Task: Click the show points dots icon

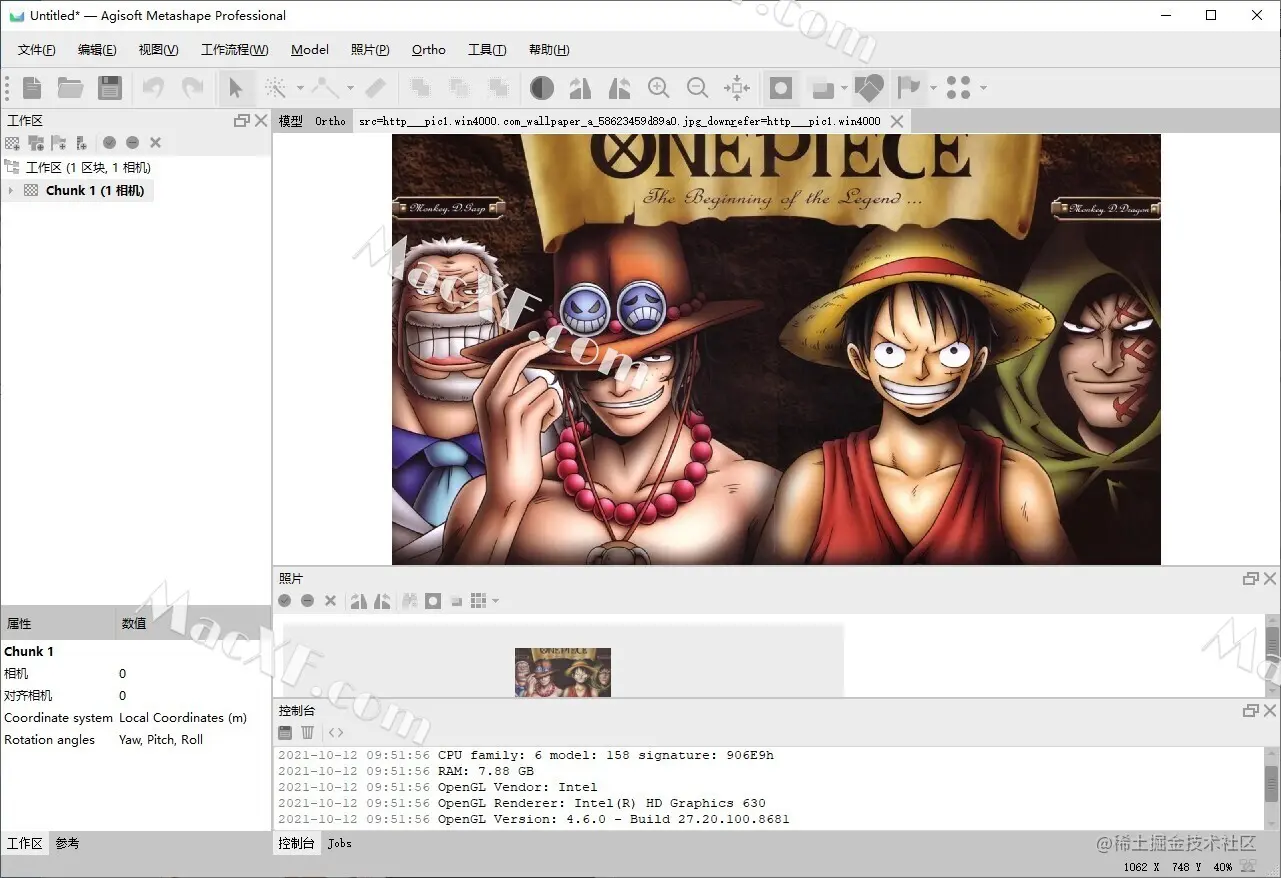Action: click(x=958, y=88)
